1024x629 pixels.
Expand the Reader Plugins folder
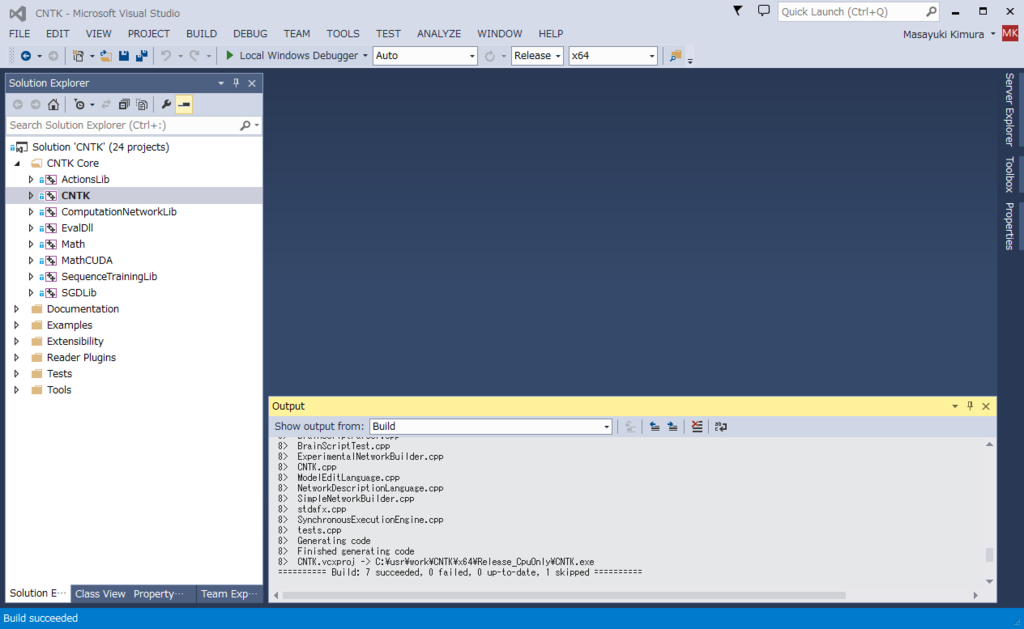(x=17, y=357)
